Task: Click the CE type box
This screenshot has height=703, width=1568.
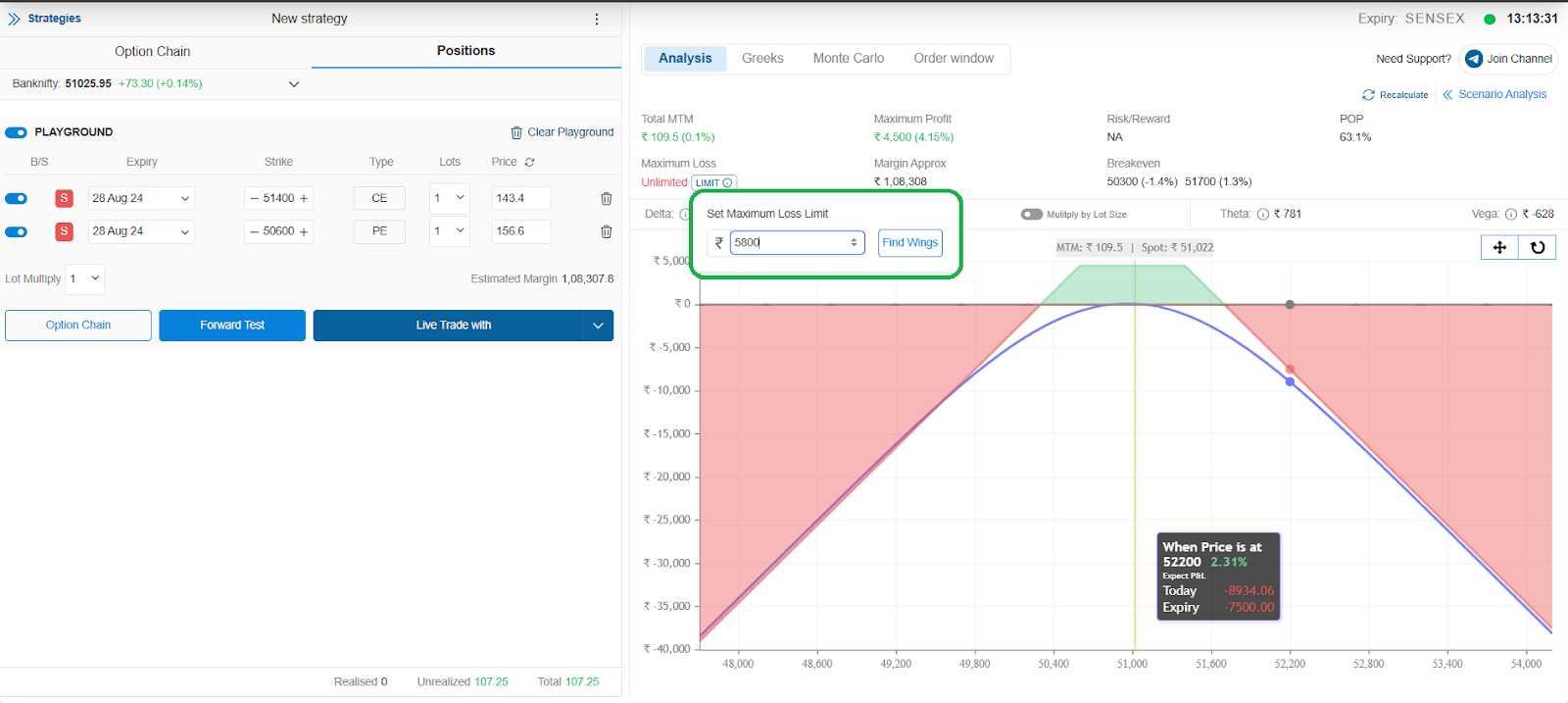Action: 379,198
